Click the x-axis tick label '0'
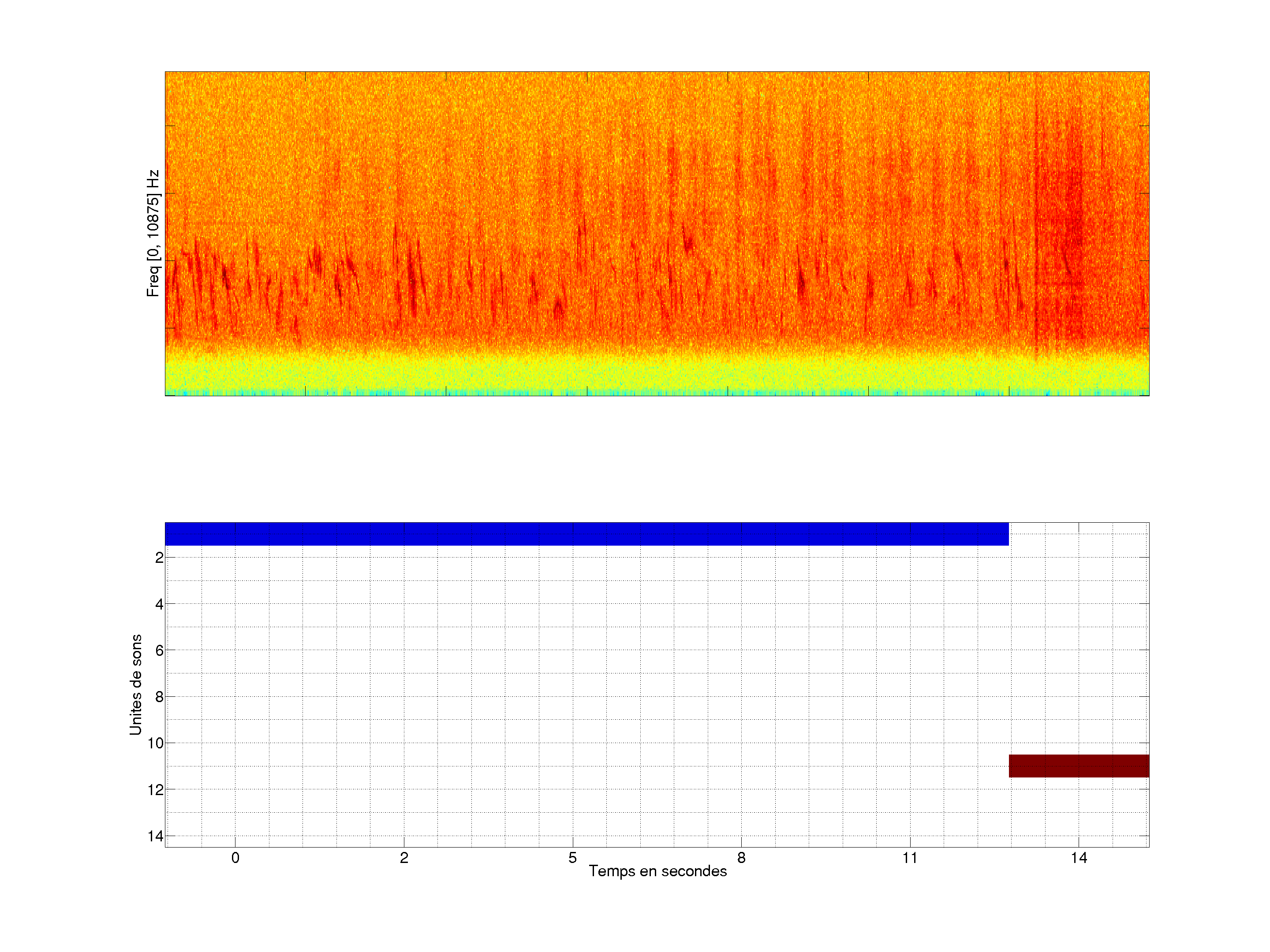 [235, 858]
